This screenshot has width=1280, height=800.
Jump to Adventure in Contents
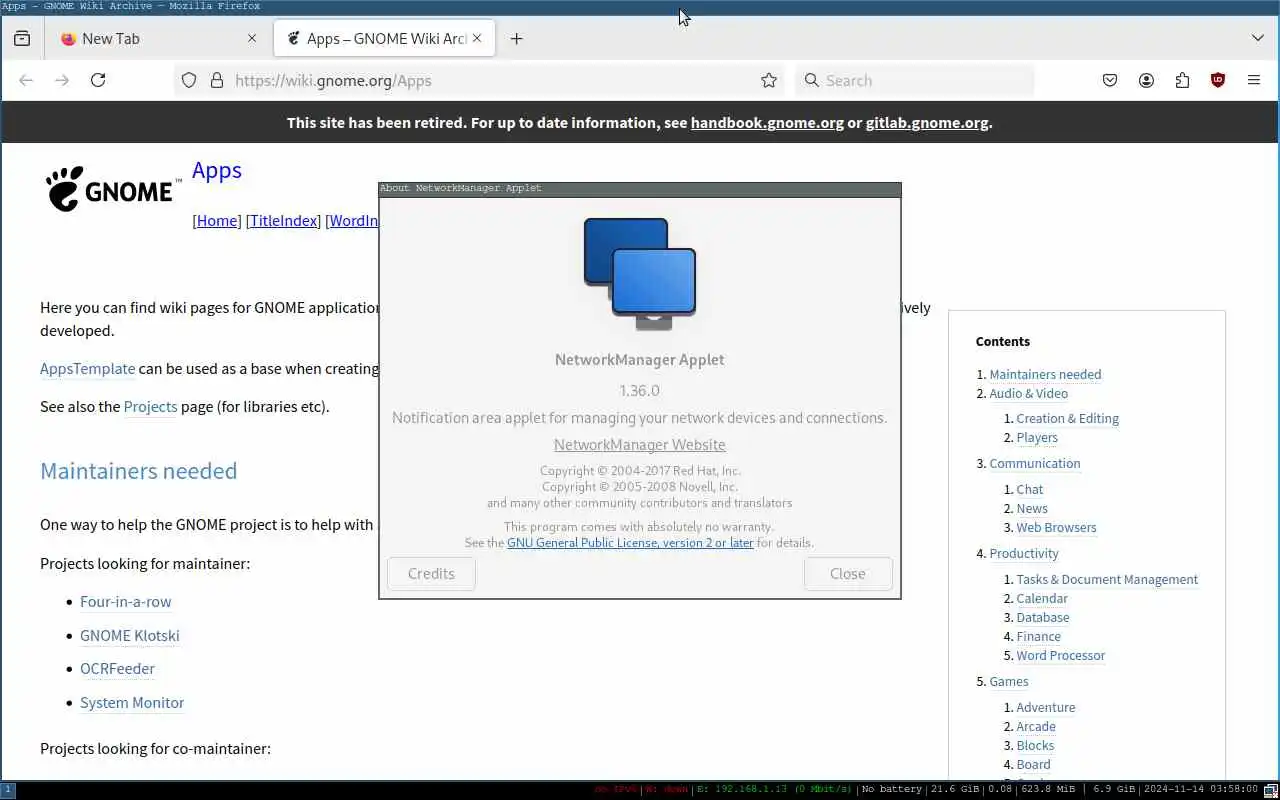click(x=1045, y=708)
